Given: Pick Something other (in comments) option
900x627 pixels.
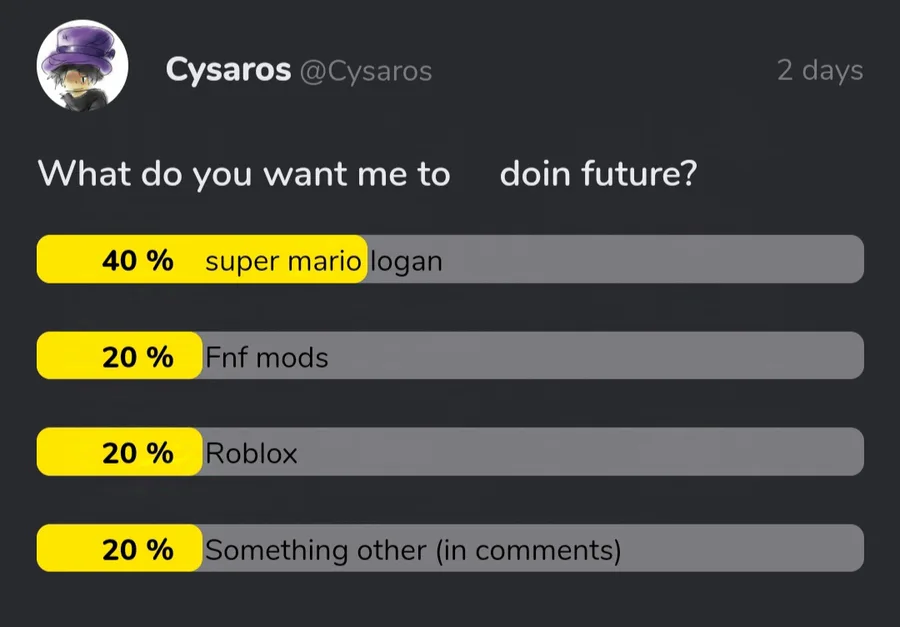Looking at the screenshot, I should click(450, 548).
